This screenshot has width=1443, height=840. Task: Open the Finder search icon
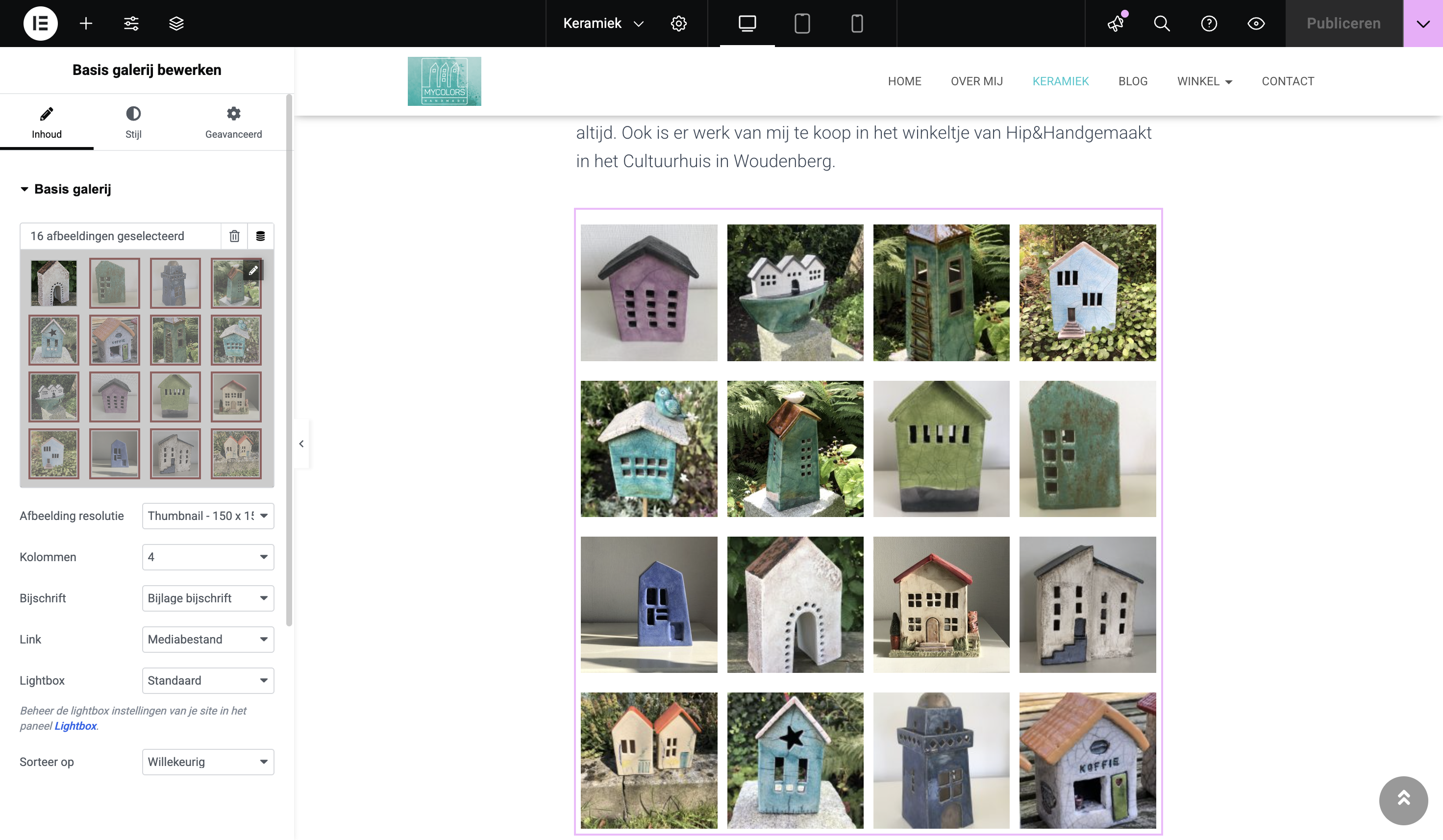tap(1162, 24)
